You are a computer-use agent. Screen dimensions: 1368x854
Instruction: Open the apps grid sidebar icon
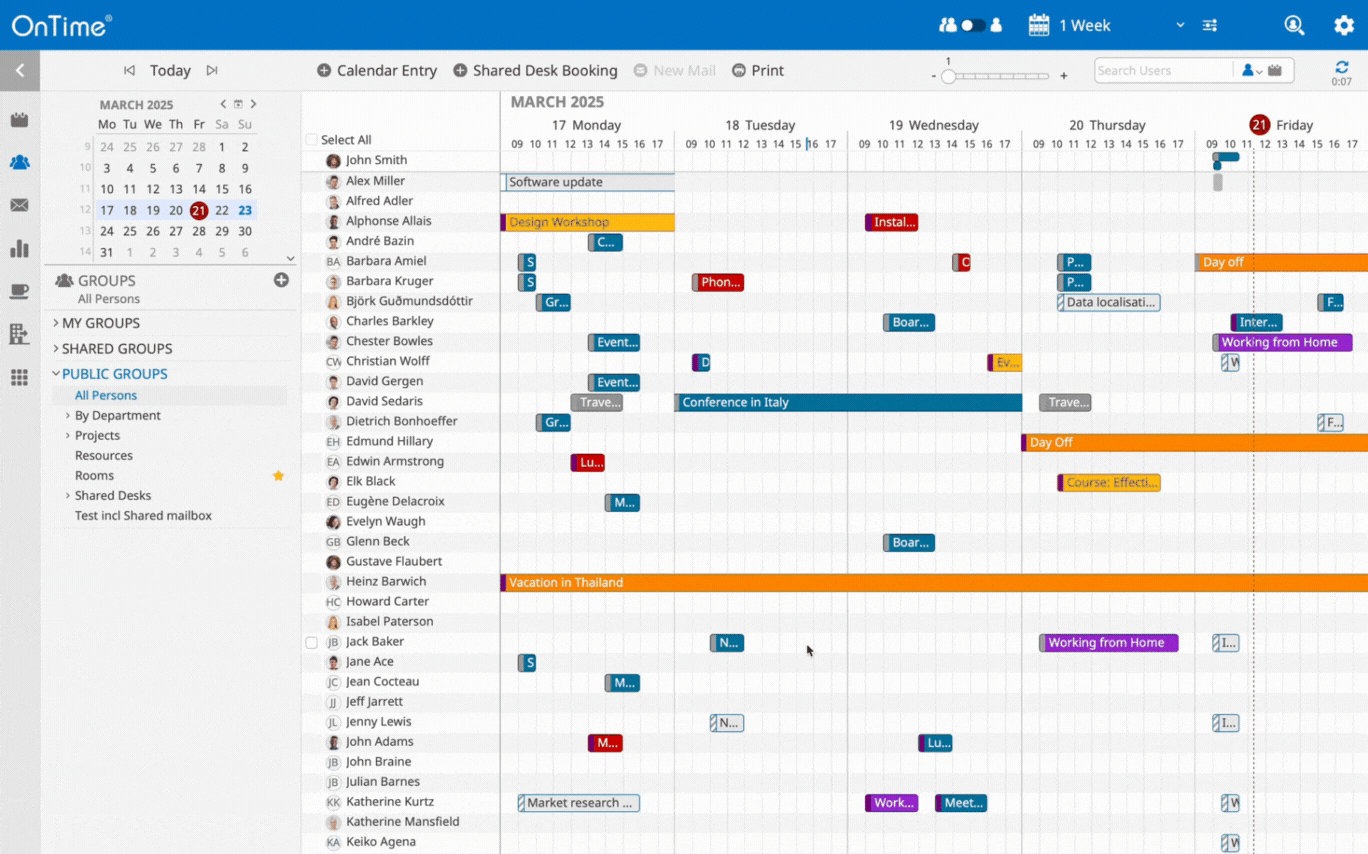19,377
